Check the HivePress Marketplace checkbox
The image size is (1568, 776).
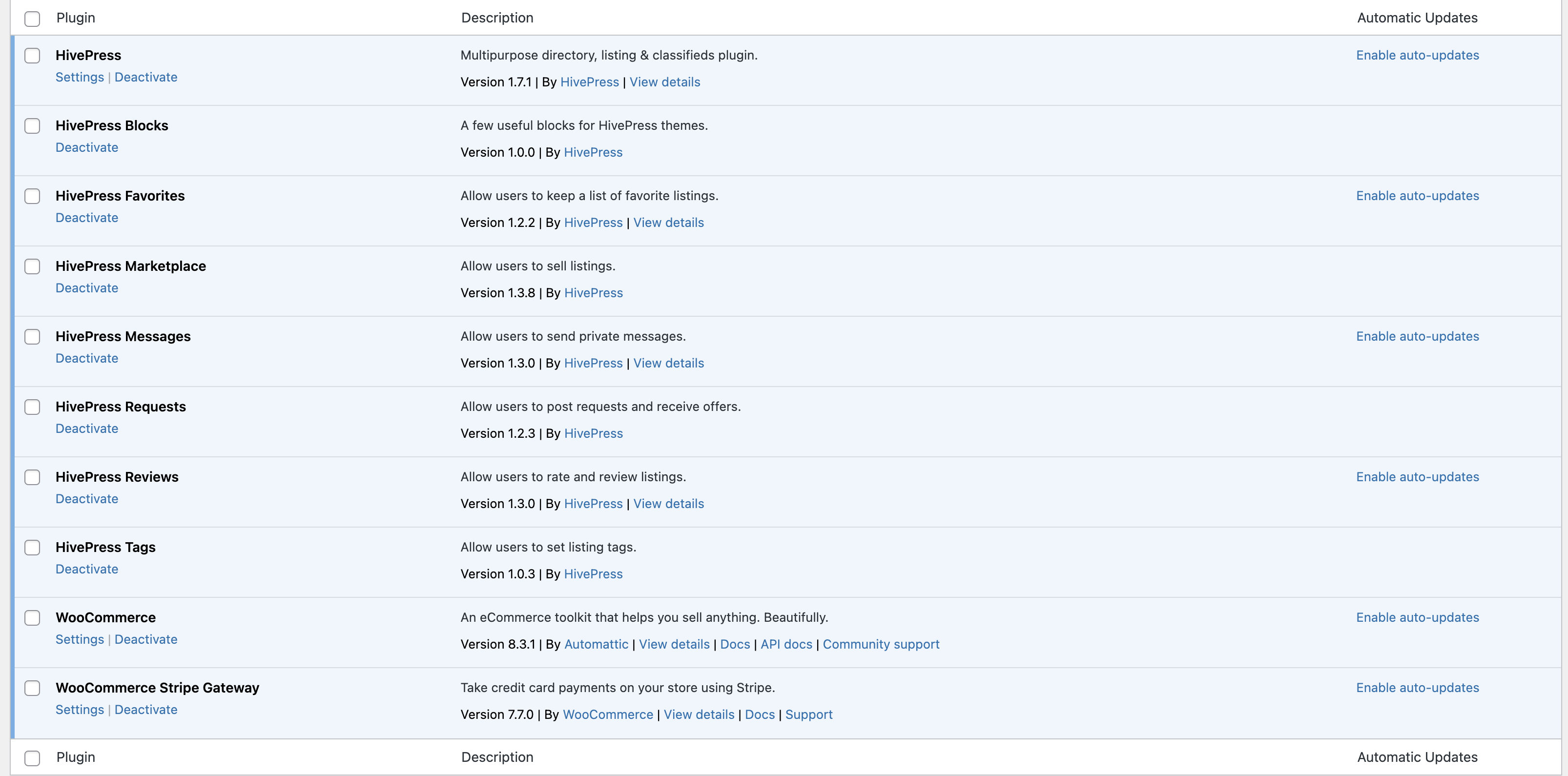click(x=32, y=266)
